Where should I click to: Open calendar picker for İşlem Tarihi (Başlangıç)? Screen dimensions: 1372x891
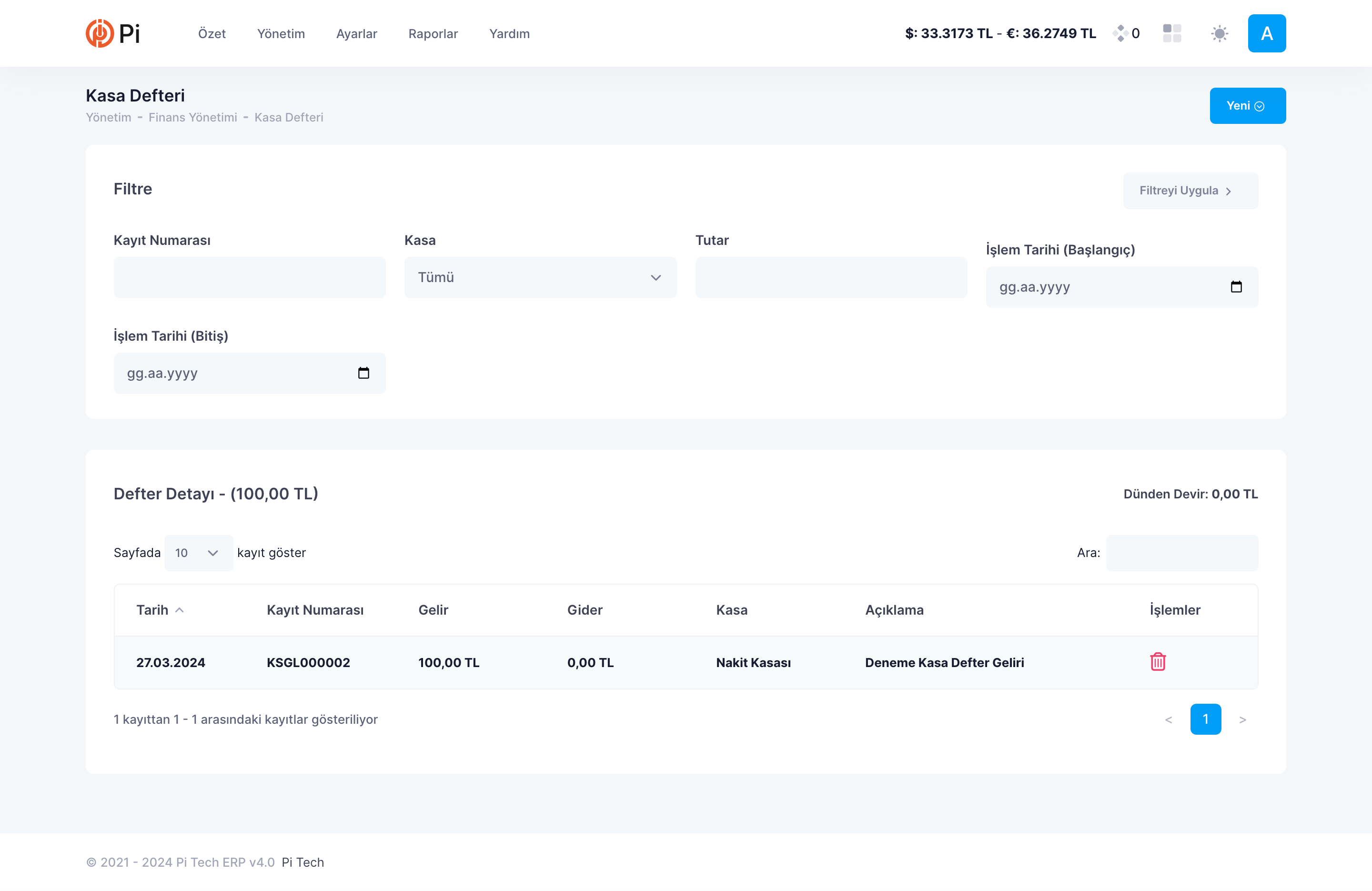tap(1236, 287)
